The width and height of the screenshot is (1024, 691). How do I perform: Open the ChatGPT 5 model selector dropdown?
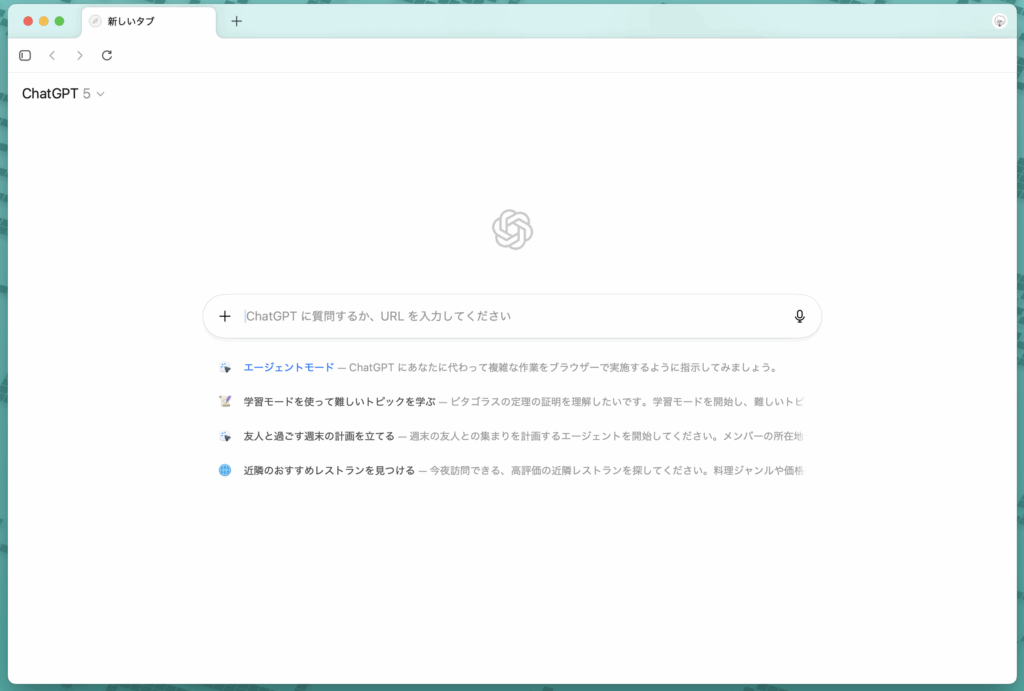[63, 92]
